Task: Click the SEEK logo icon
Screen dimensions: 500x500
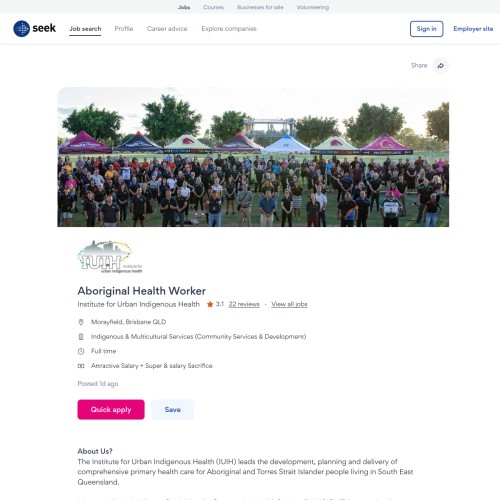Action: coord(22,29)
